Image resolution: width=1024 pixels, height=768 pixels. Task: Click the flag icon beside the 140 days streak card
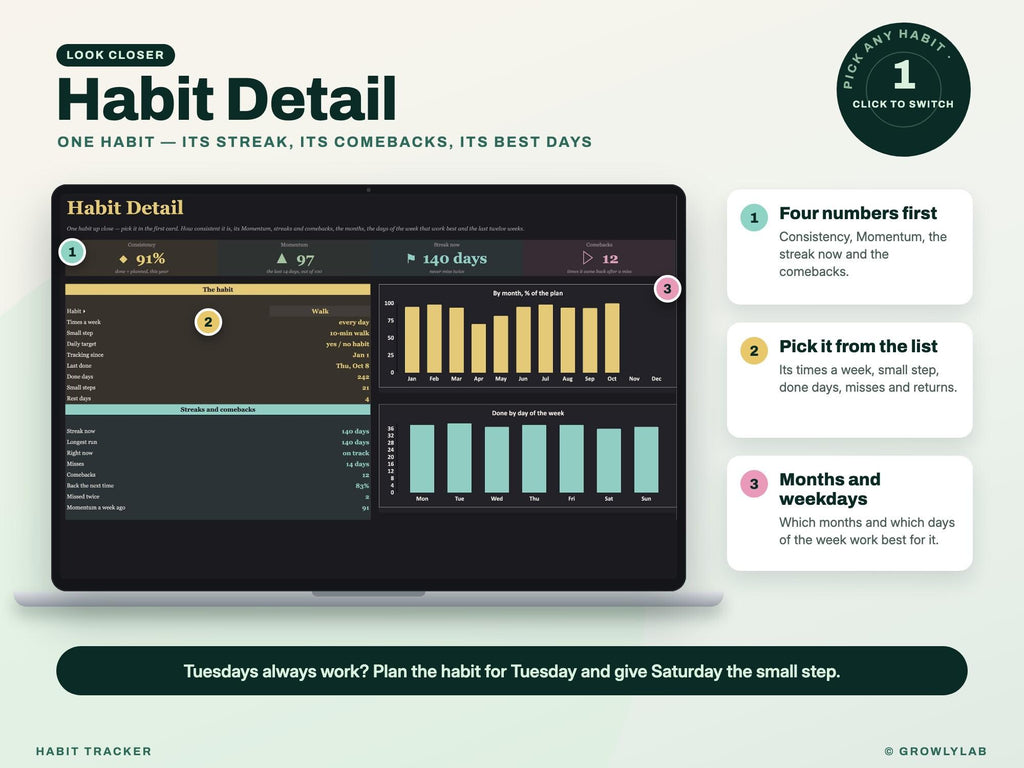[x=411, y=258]
